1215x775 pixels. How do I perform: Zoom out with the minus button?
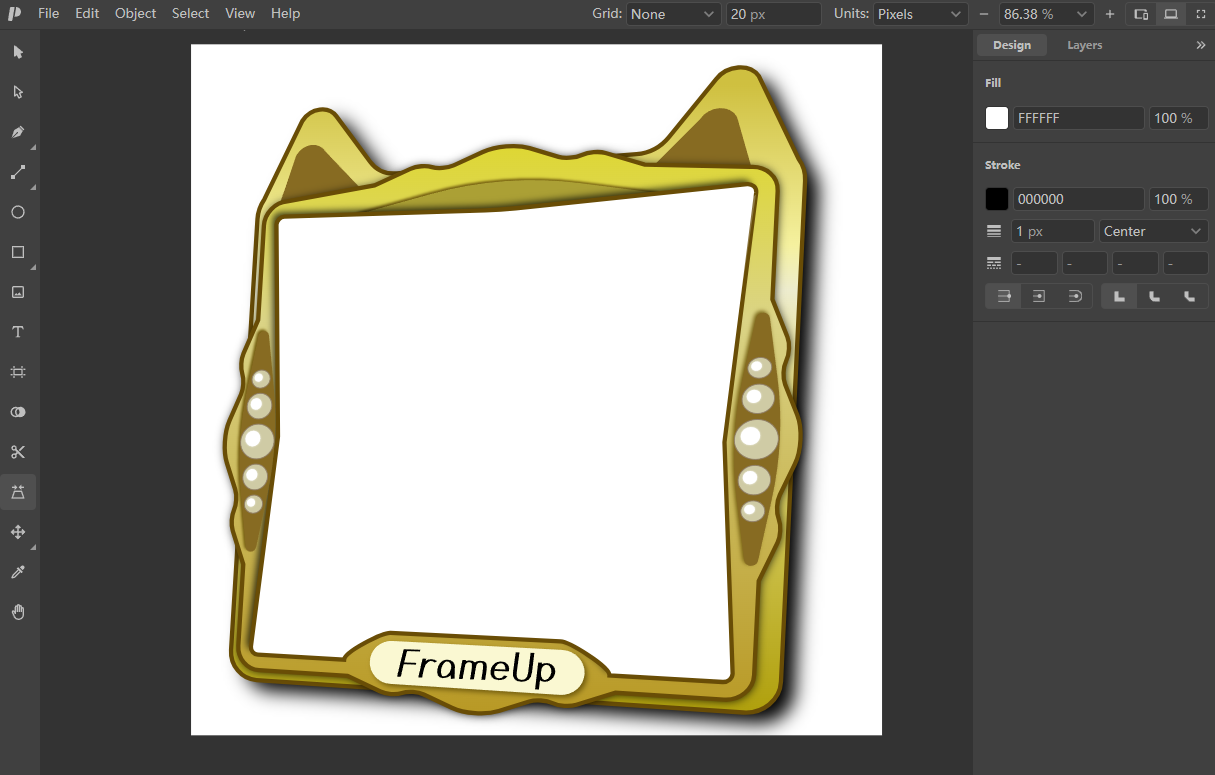click(x=984, y=14)
